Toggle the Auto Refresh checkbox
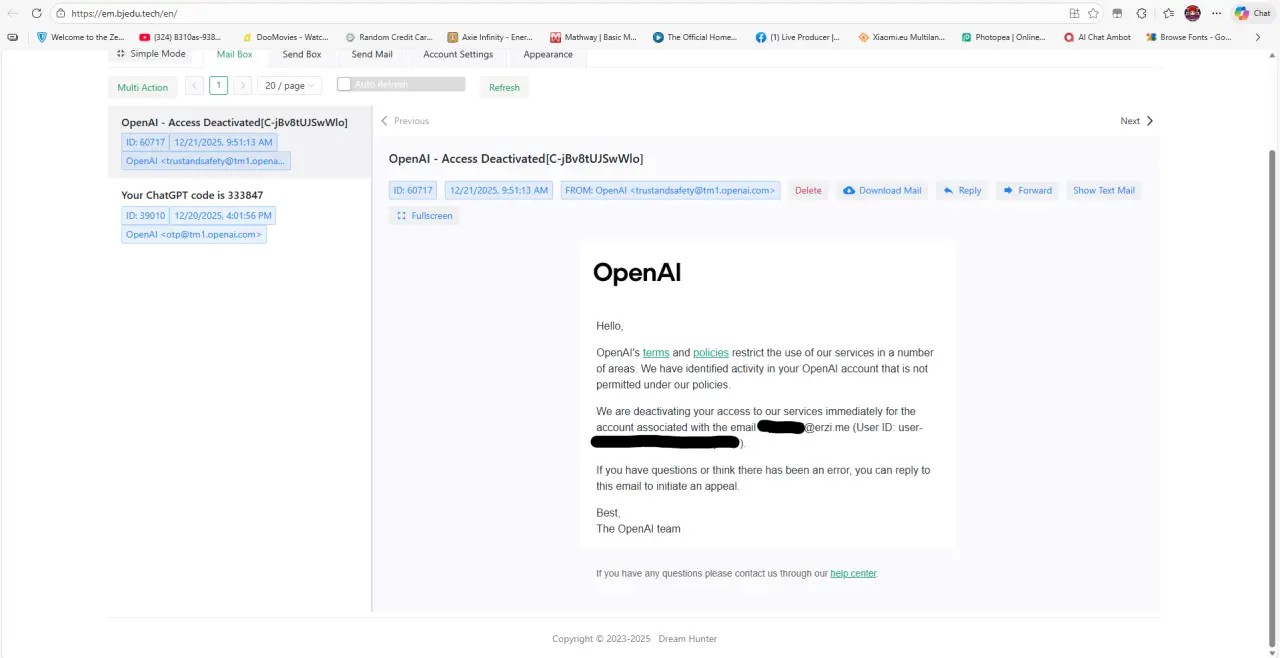This screenshot has width=1280, height=658. click(x=344, y=84)
